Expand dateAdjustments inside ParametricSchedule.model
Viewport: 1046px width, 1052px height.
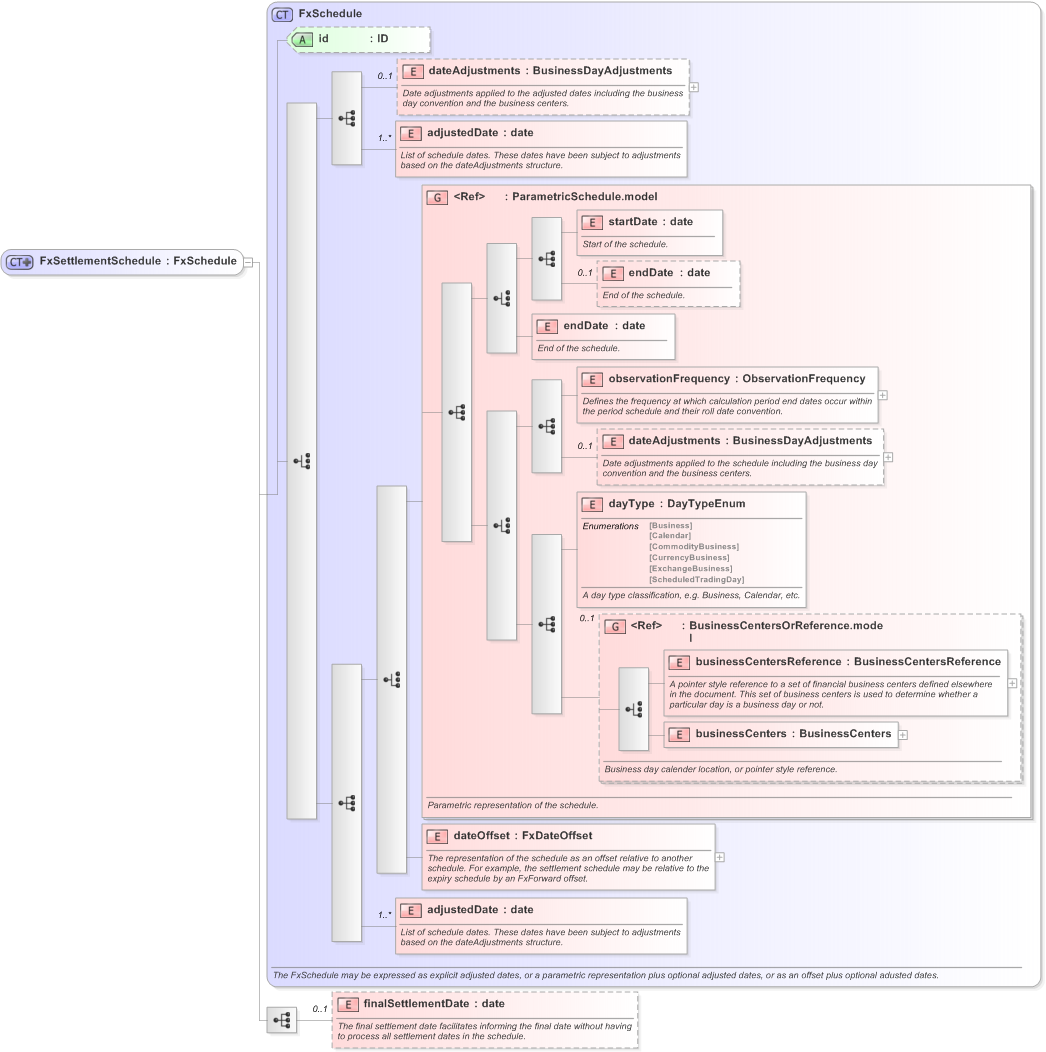(x=888, y=457)
